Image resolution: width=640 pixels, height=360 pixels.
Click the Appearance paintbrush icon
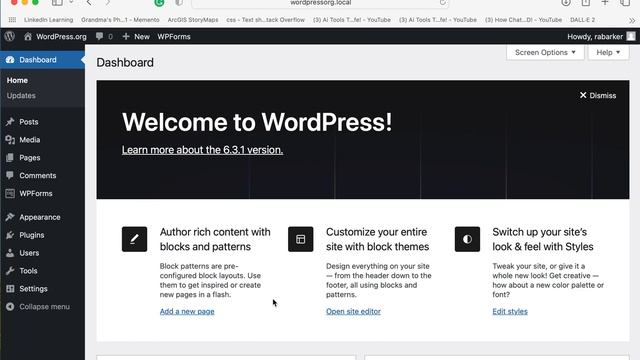[10, 217]
